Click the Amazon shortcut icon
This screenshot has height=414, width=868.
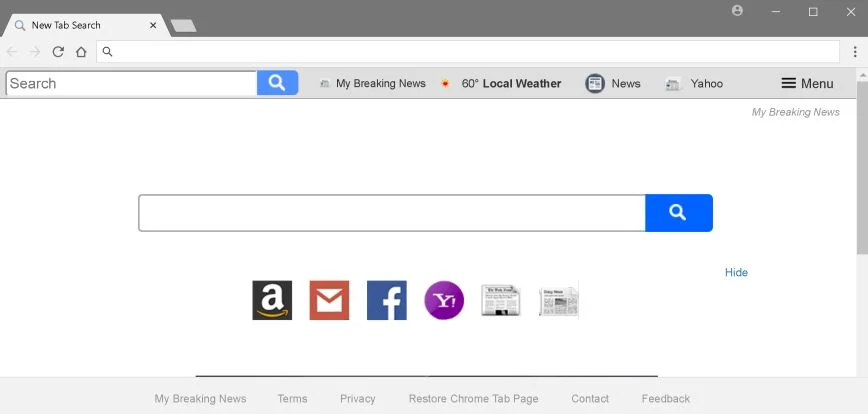pos(272,300)
